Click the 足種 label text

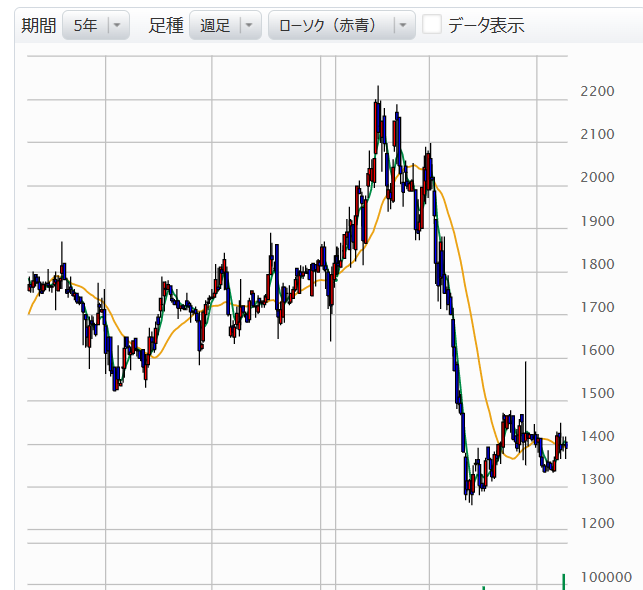pos(166,25)
